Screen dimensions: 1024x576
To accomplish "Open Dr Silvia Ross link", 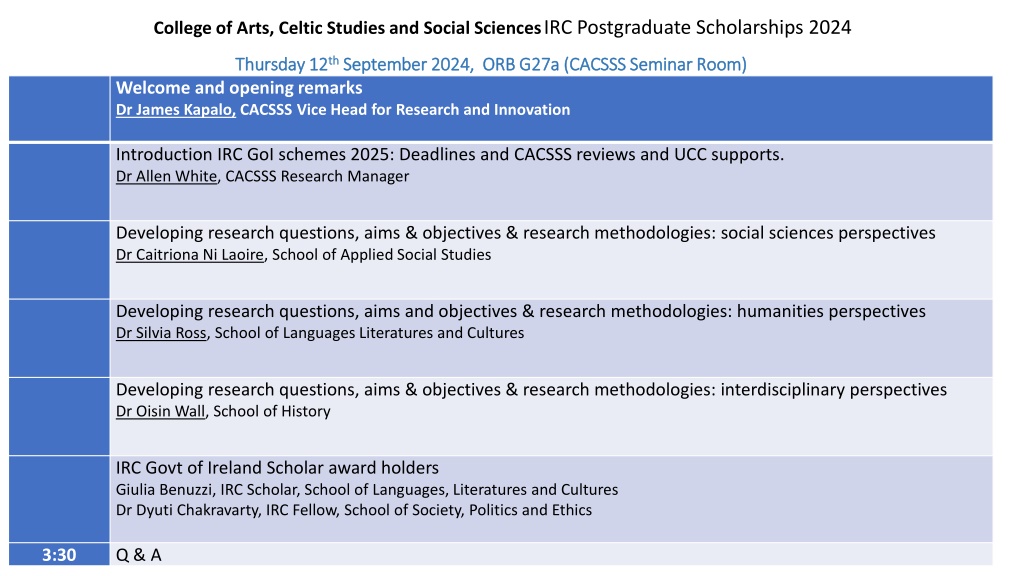I will coord(161,333).
